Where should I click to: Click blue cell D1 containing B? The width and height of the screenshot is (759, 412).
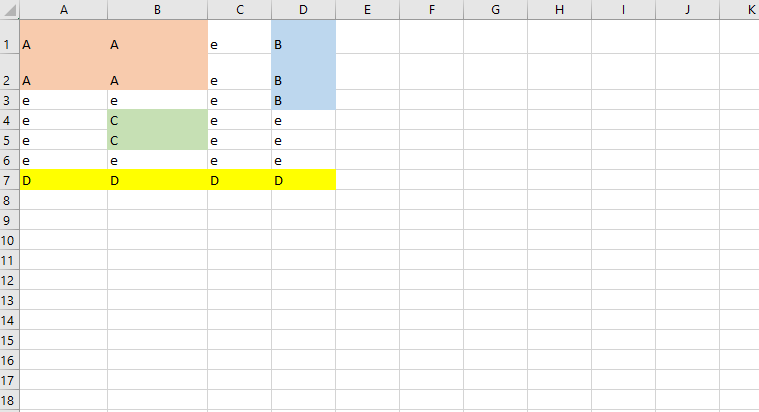[304, 37]
